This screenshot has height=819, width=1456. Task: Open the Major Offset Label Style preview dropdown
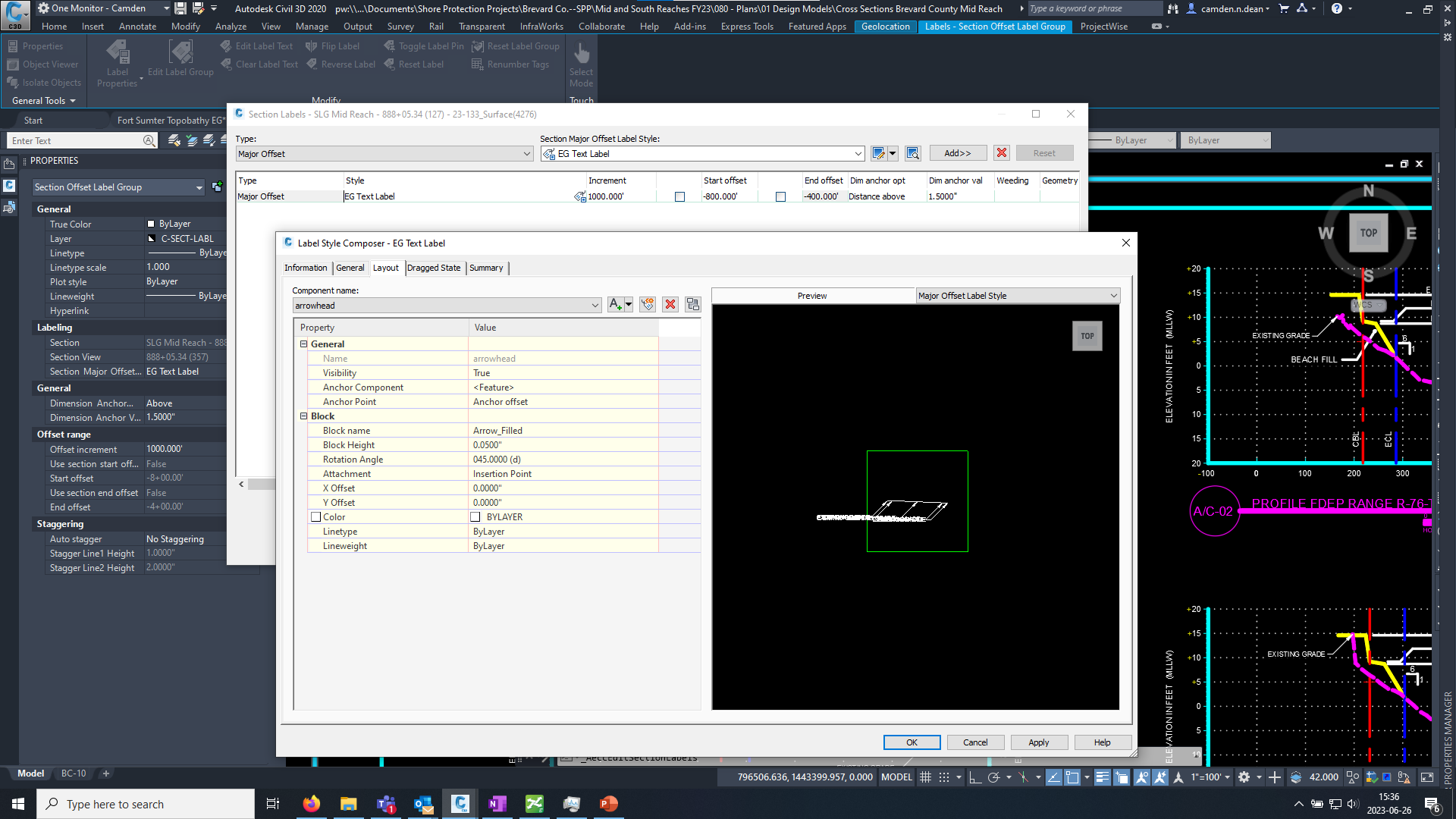[x=1112, y=295]
